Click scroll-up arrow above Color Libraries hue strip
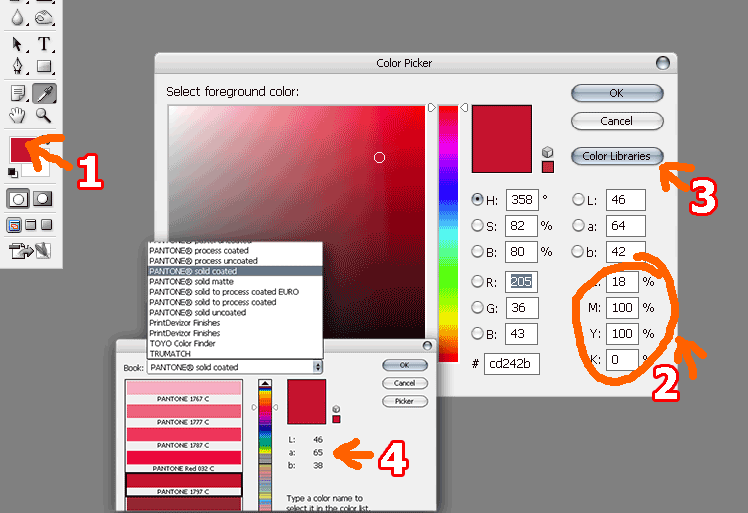This screenshot has width=748, height=513. (x=265, y=383)
